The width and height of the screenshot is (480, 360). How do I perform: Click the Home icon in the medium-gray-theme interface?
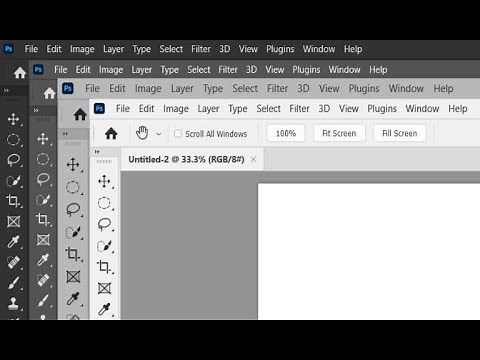coord(80,114)
